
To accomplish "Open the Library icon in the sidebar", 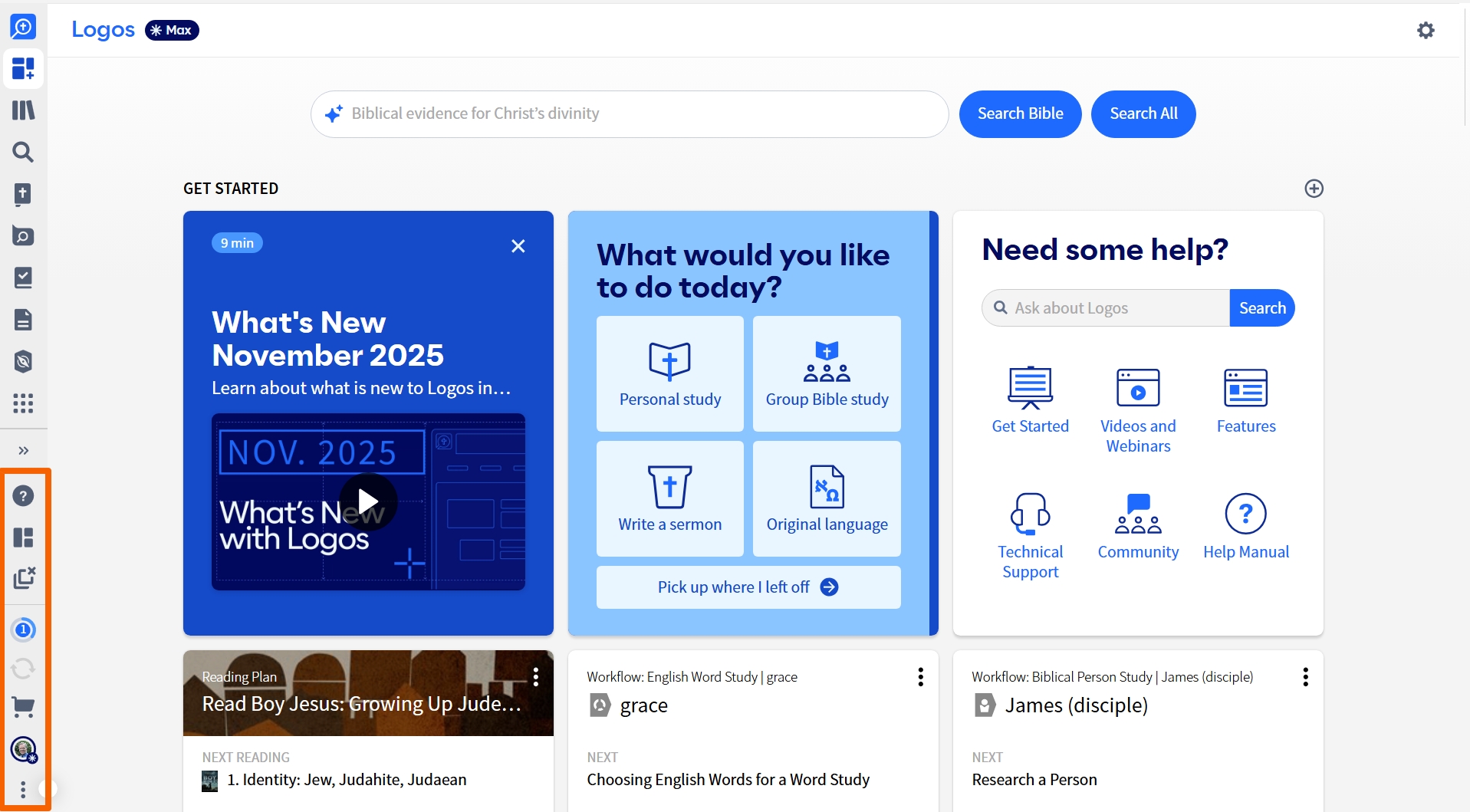I will (23, 110).
